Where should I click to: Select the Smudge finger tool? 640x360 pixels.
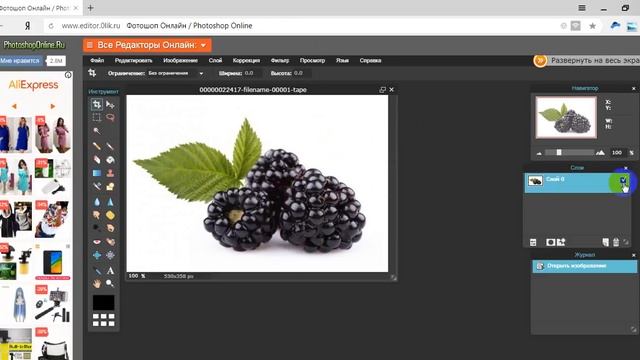click(x=97, y=215)
